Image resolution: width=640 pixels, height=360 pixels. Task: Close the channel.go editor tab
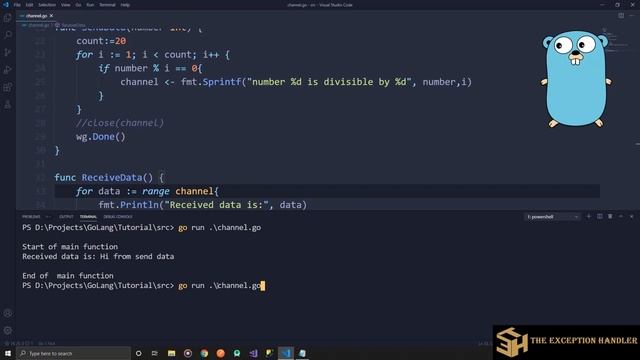coord(51,16)
